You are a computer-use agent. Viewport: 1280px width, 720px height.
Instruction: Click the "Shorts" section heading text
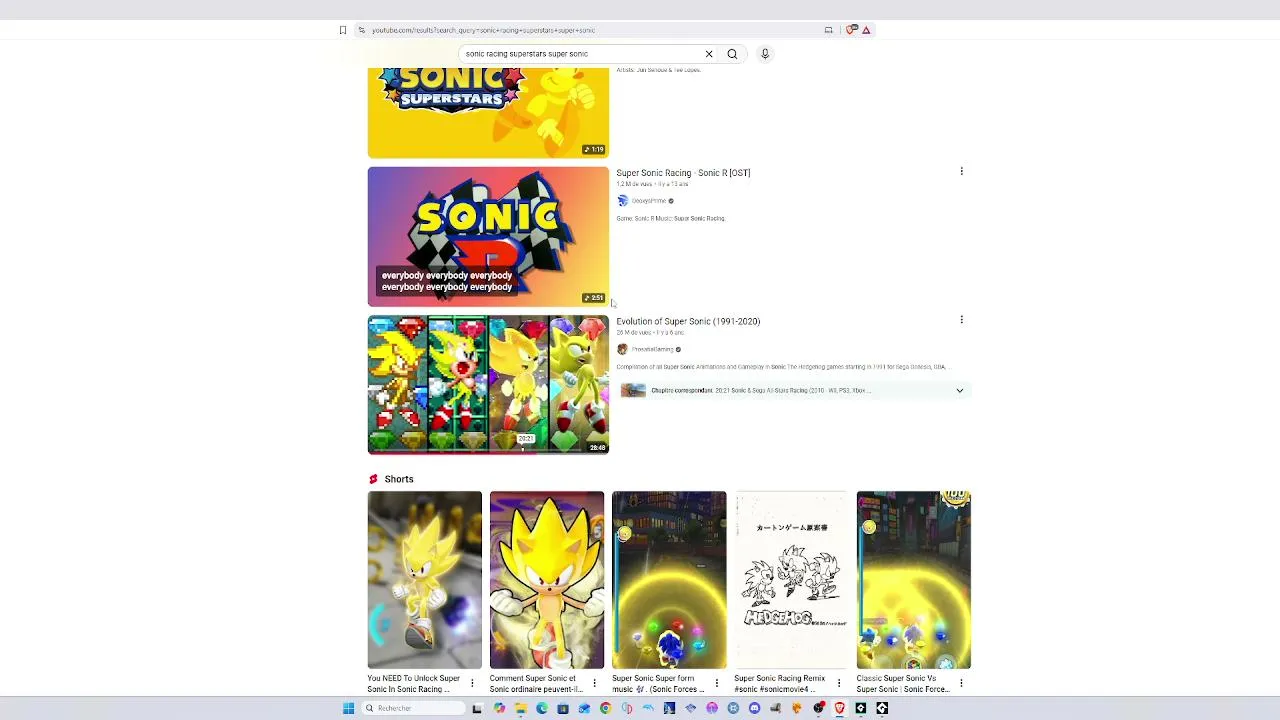pos(399,479)
